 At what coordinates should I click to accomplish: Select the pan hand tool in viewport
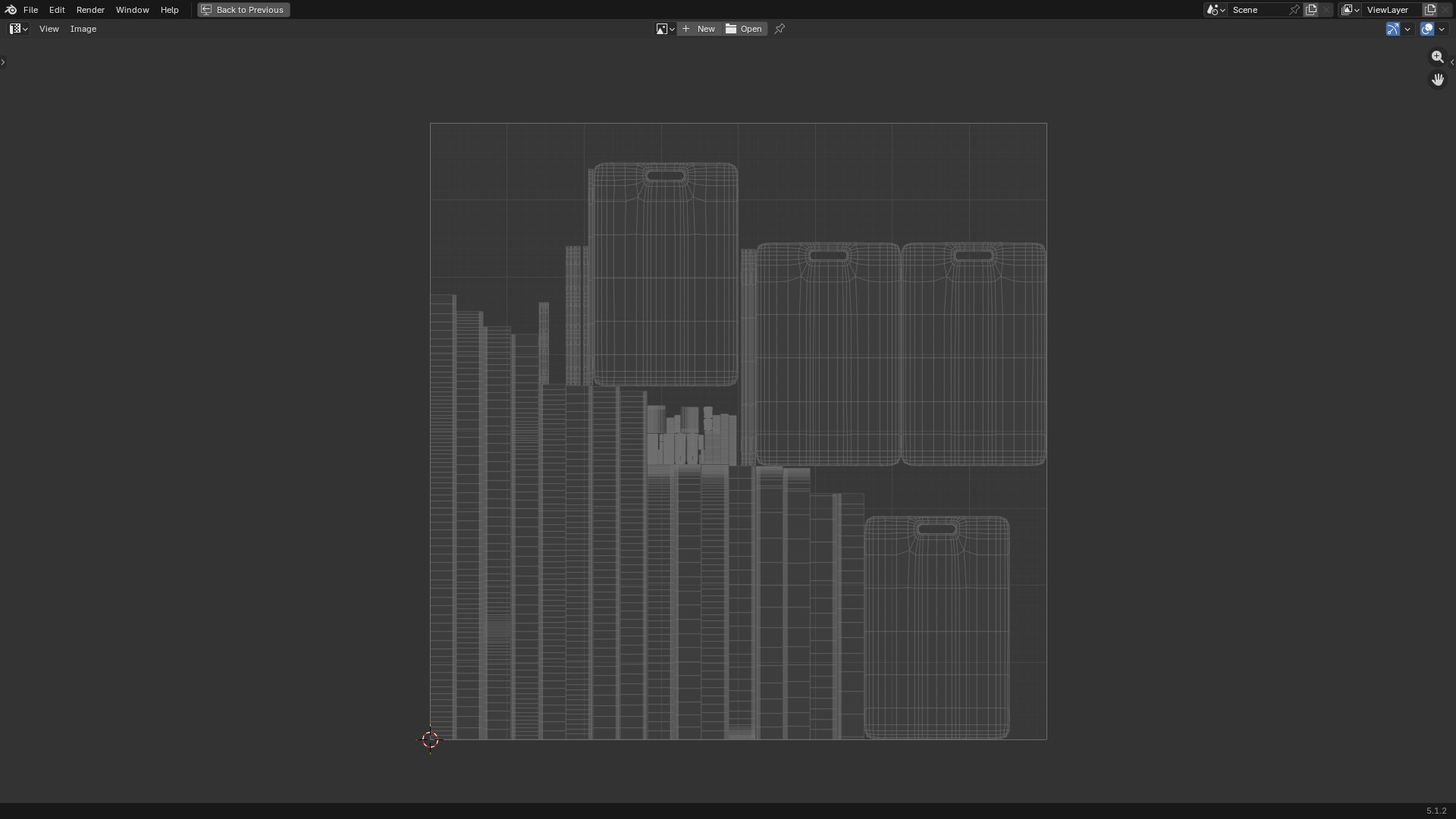pyautogui.click(x=1437, y=80)
